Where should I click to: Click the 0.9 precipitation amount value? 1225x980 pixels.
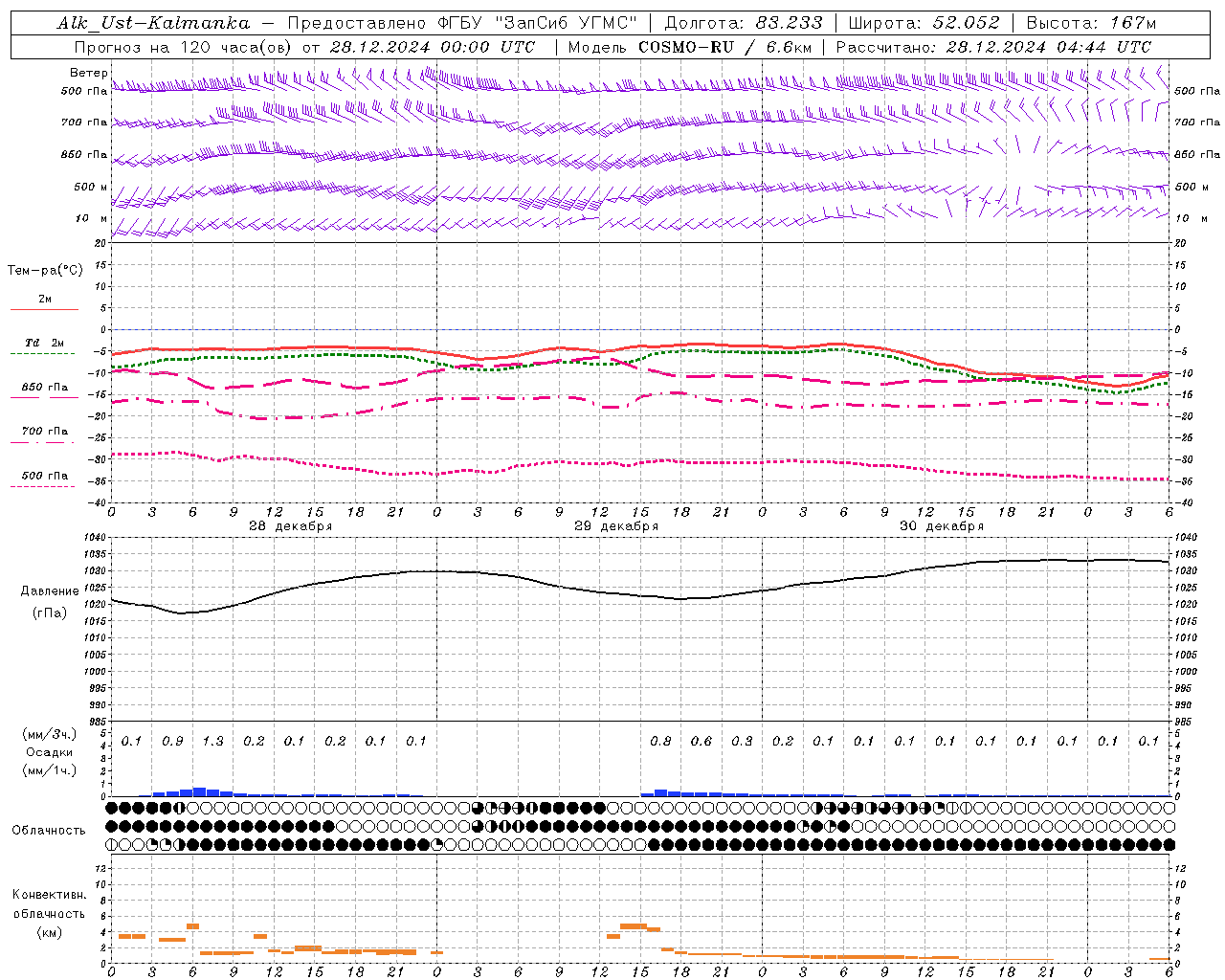click(172, 742)
